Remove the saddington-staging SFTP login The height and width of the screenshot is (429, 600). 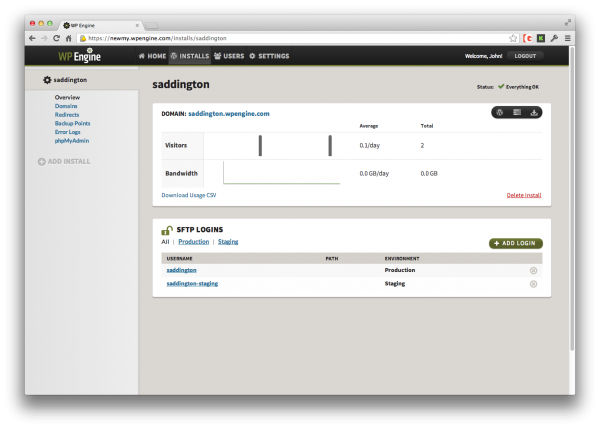click(x=533, y=284)
